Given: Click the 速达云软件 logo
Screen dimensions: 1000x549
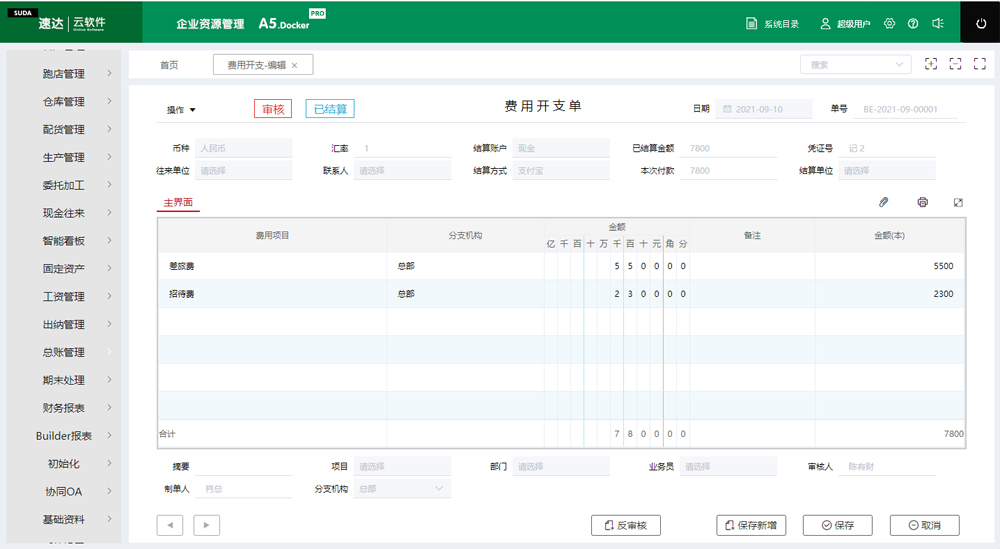Looking at the screenshot, I should pyautogui.click(x=71, y=24).
